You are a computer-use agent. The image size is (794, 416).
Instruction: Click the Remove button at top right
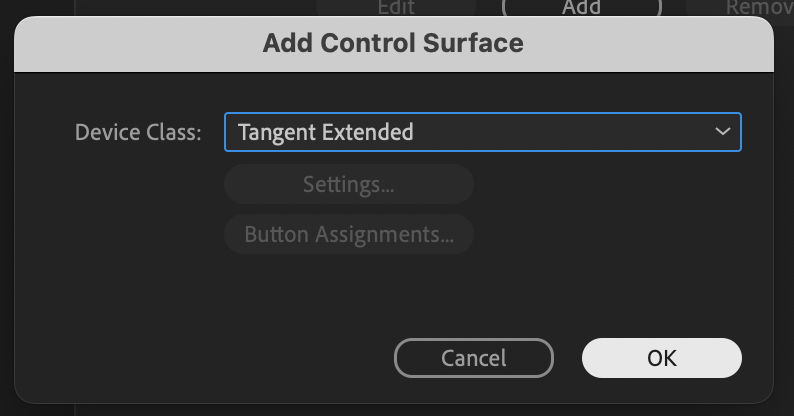coord(758,7)
